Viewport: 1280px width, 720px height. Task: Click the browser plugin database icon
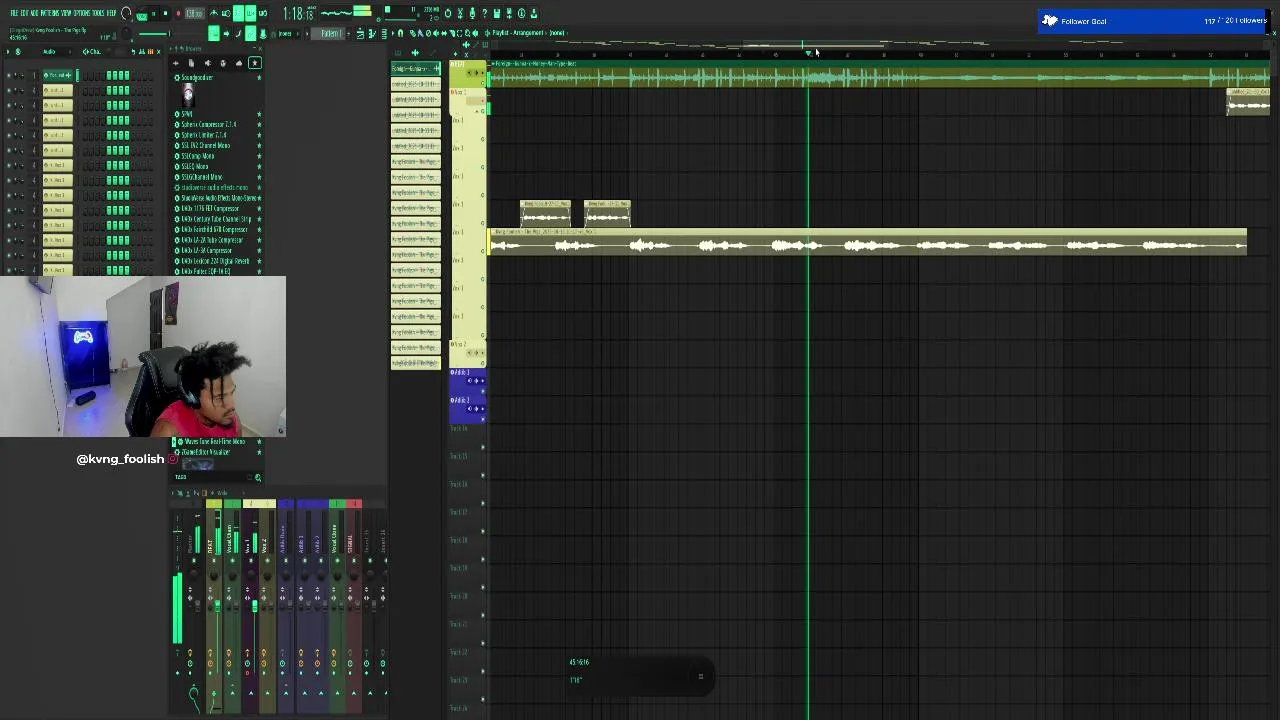coord(223,63)
